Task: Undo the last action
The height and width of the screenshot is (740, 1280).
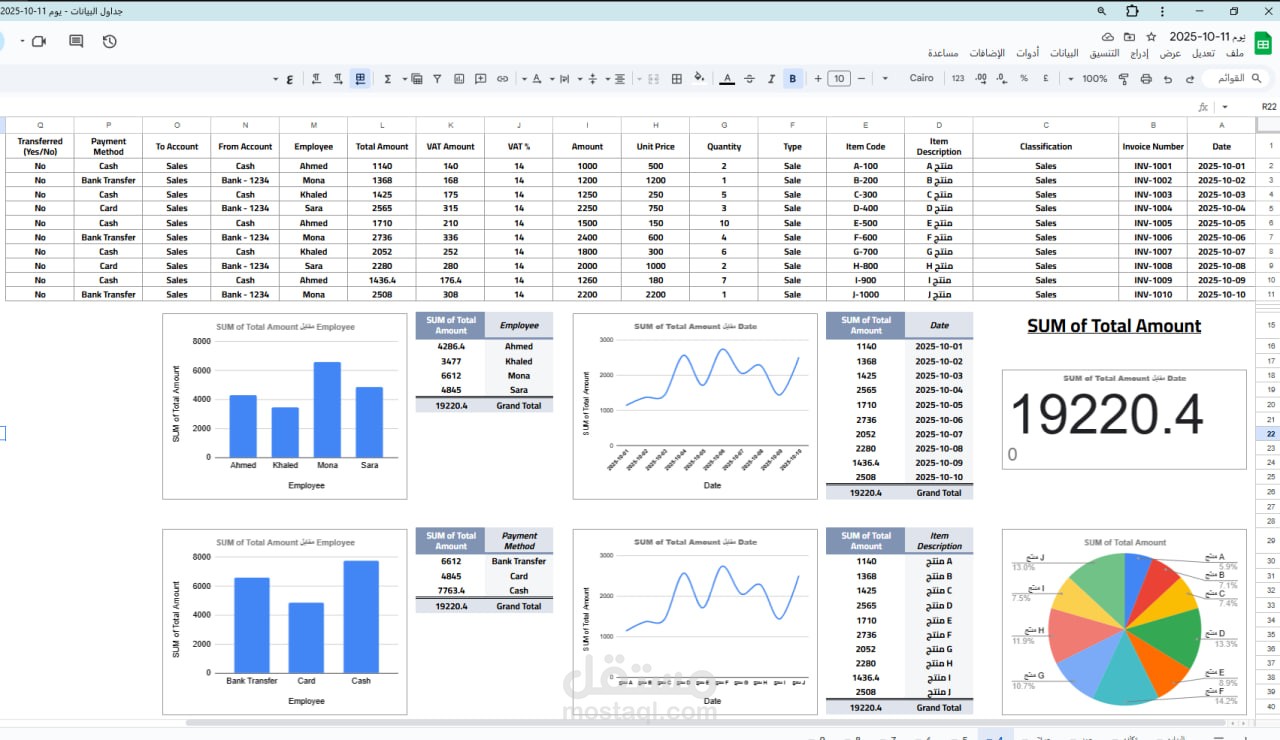Action: (x=1190, y=78)
